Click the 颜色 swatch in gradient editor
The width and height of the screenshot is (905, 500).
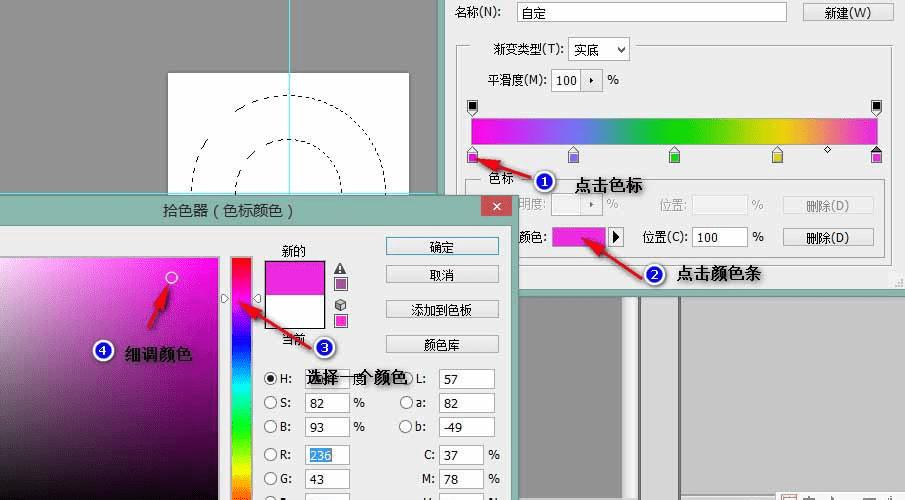click(x=579, y=237)
